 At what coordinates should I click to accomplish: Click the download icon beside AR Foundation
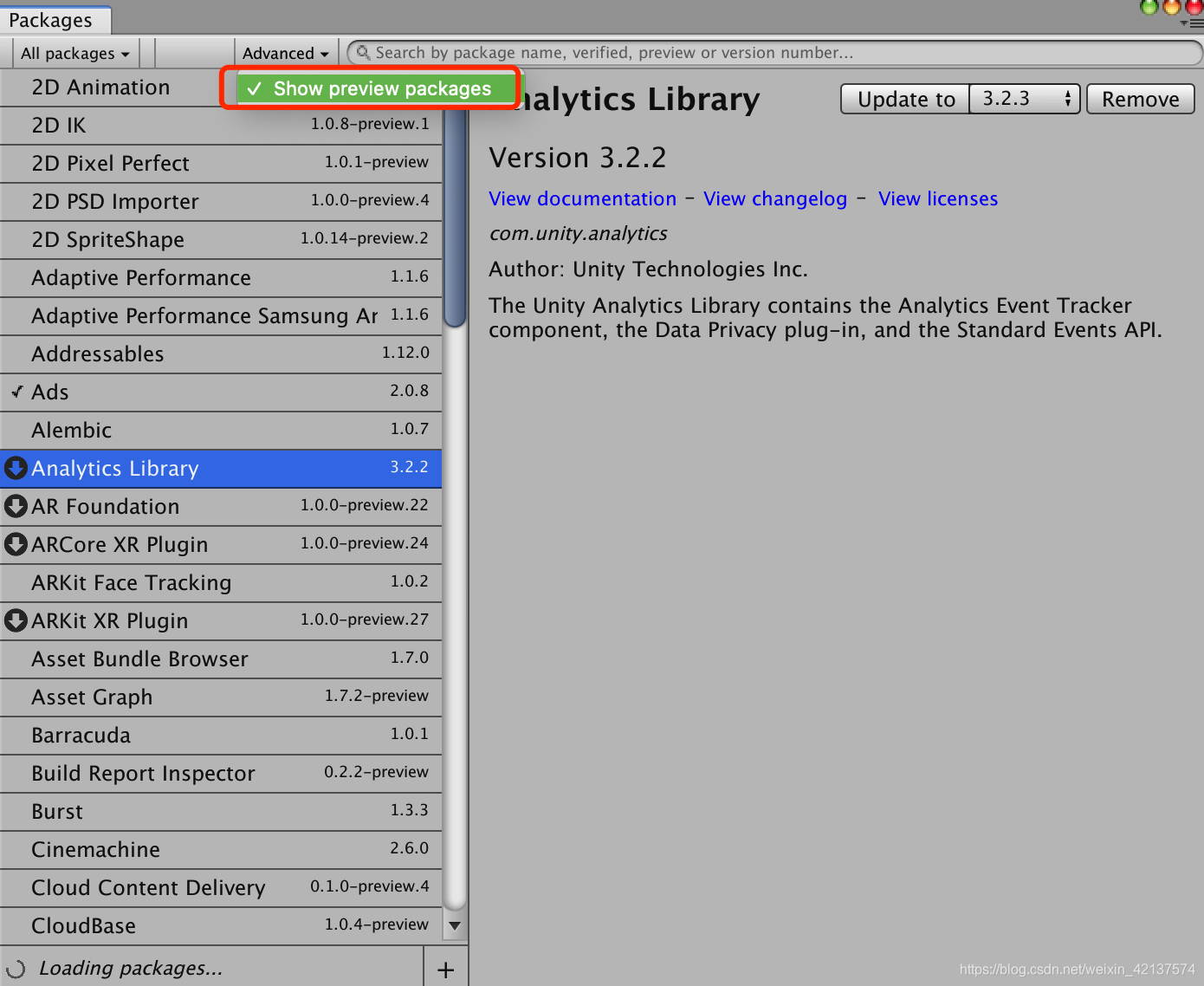click(16, 506)
